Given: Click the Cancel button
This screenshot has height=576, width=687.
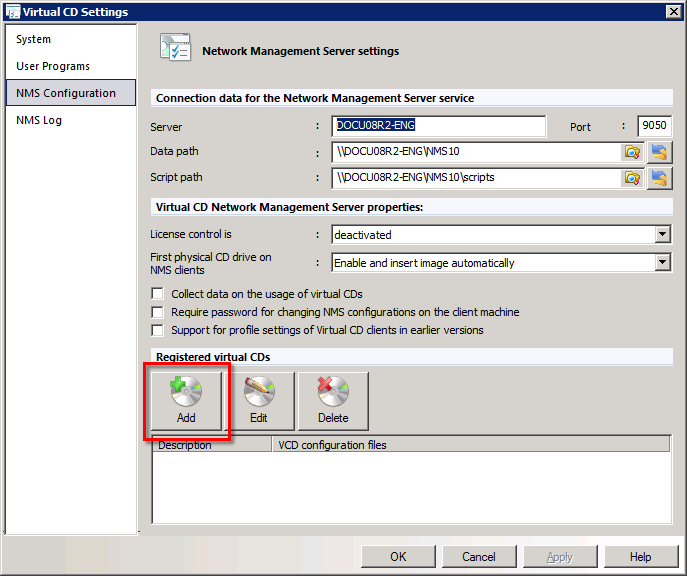Looking at the screenshot, I should tap(479, 556).
